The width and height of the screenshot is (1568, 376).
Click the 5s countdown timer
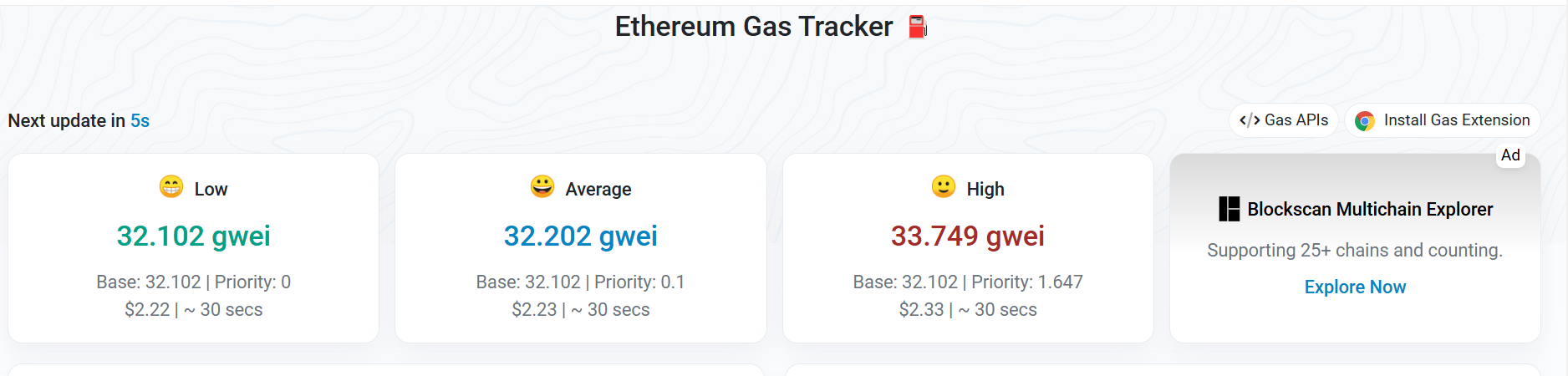point(140,120)
